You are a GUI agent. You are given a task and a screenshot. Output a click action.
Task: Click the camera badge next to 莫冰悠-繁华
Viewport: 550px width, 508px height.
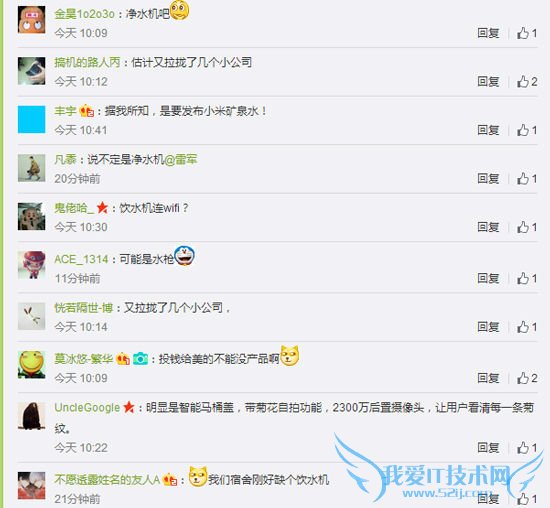pos(140,359)
